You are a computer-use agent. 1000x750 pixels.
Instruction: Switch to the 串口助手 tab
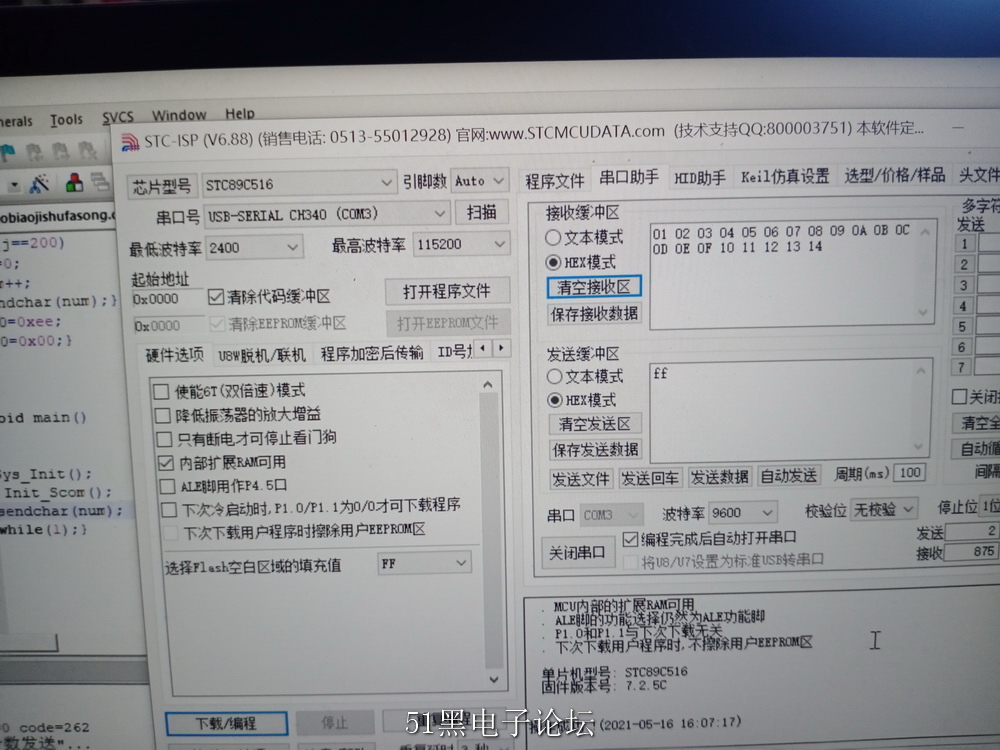[x=629, y=177]
